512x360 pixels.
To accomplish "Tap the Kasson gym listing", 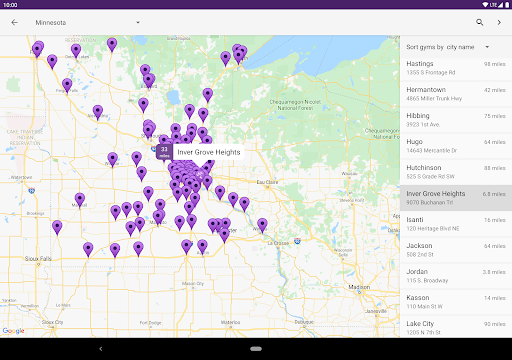I will click(456, 302).
